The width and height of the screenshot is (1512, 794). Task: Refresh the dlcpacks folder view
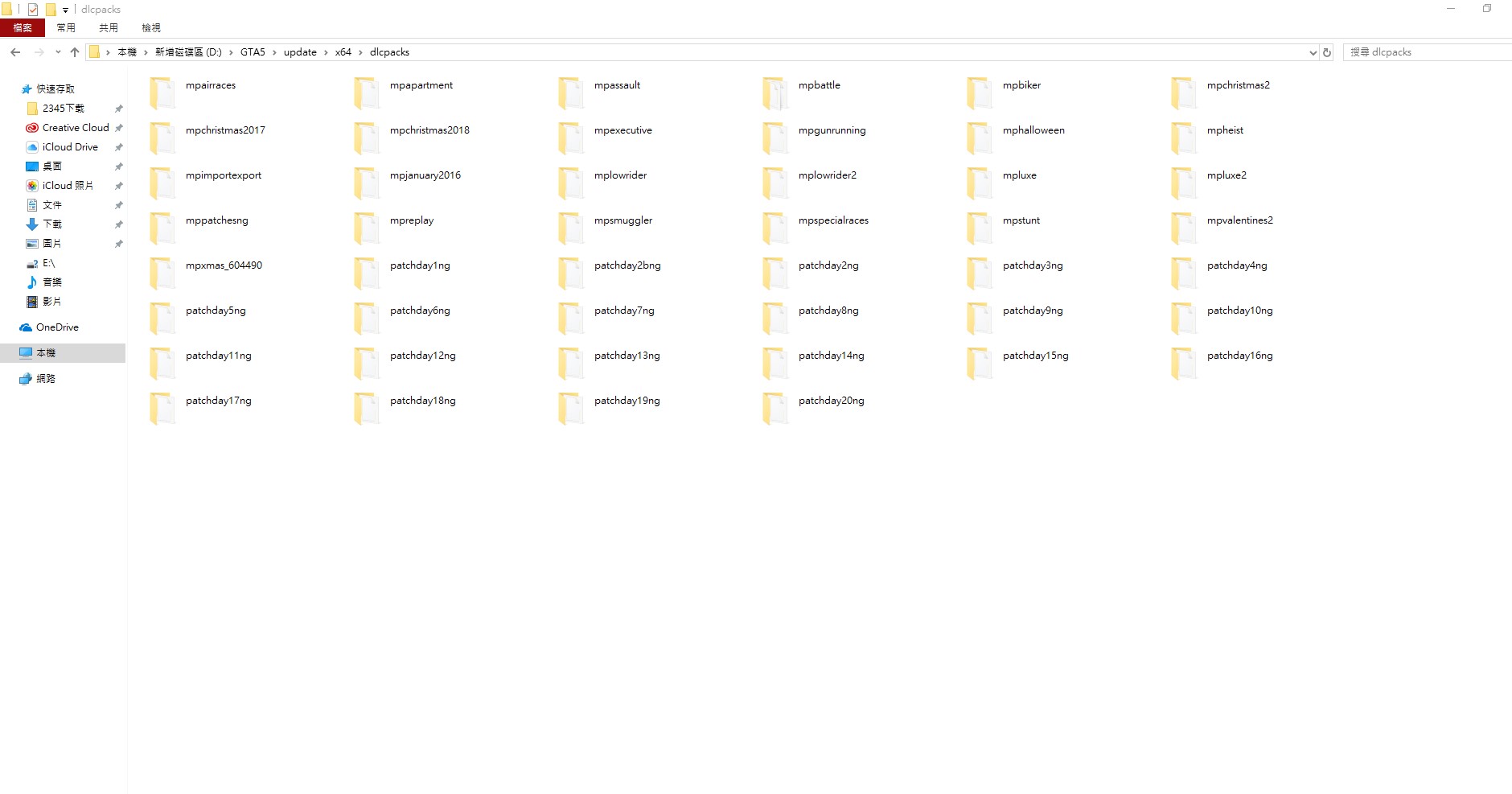pyautogui.click(x=1327, y=52)
